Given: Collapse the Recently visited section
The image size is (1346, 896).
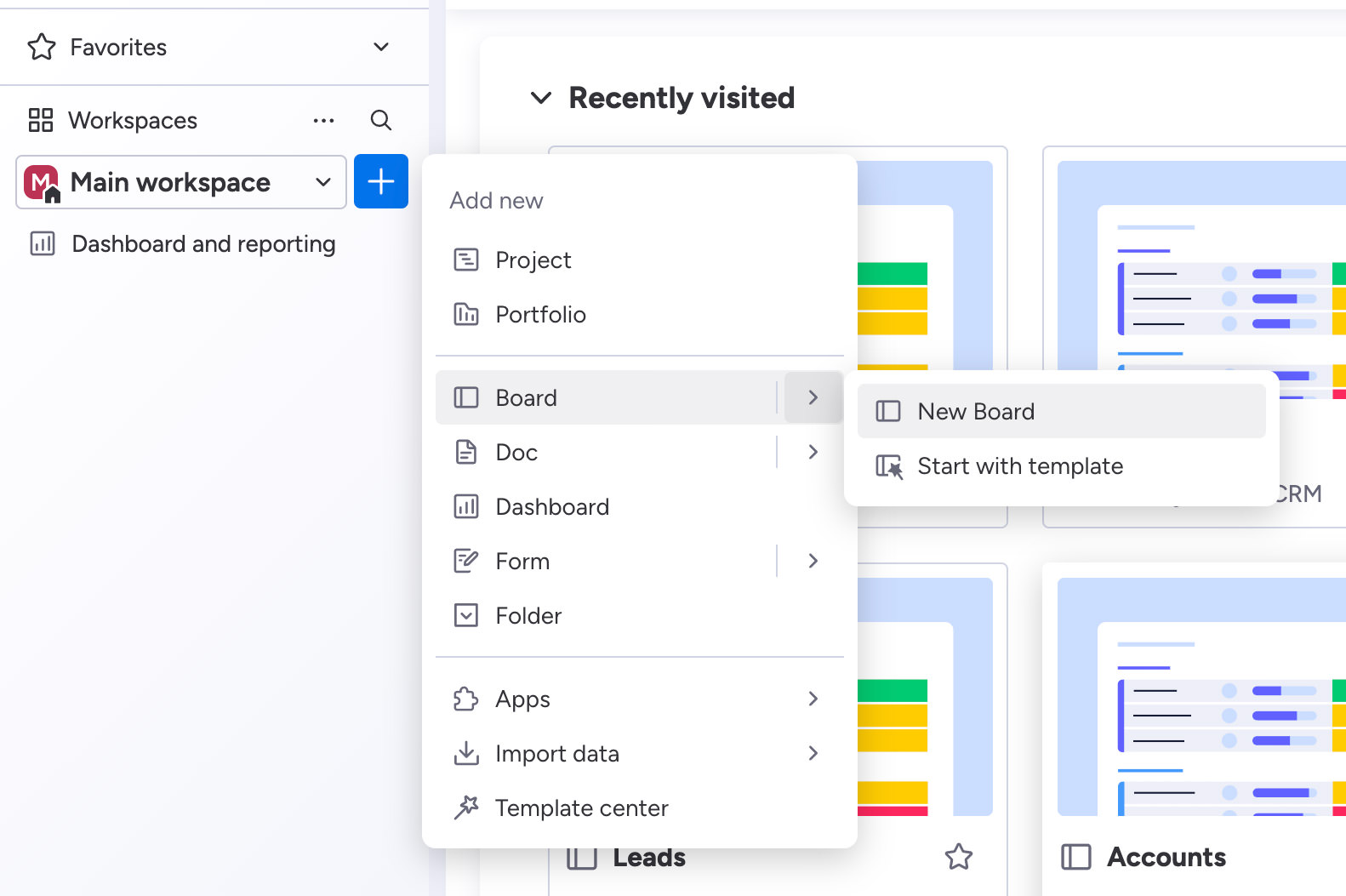Looking at the screenshot, I should [x=541, y=98].
